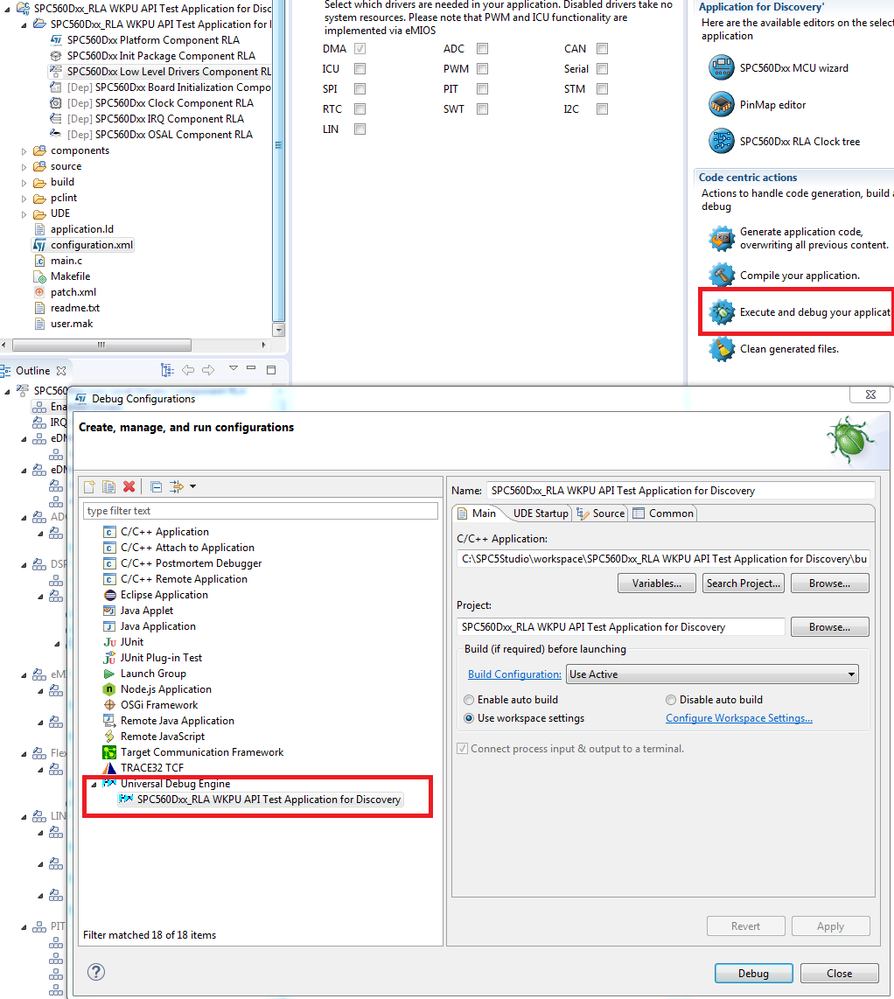Expand the components folder

click(x=24, y=151)
